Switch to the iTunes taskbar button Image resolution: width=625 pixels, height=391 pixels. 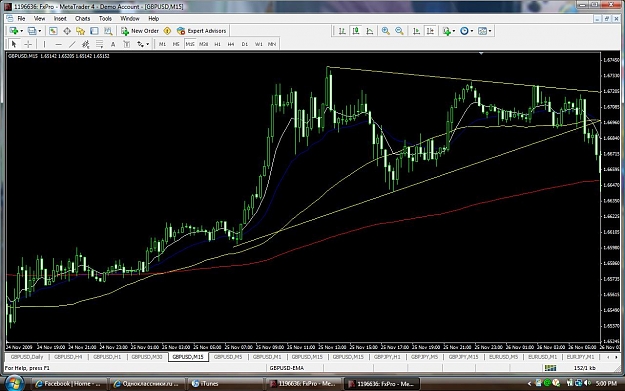pos(225,384)
